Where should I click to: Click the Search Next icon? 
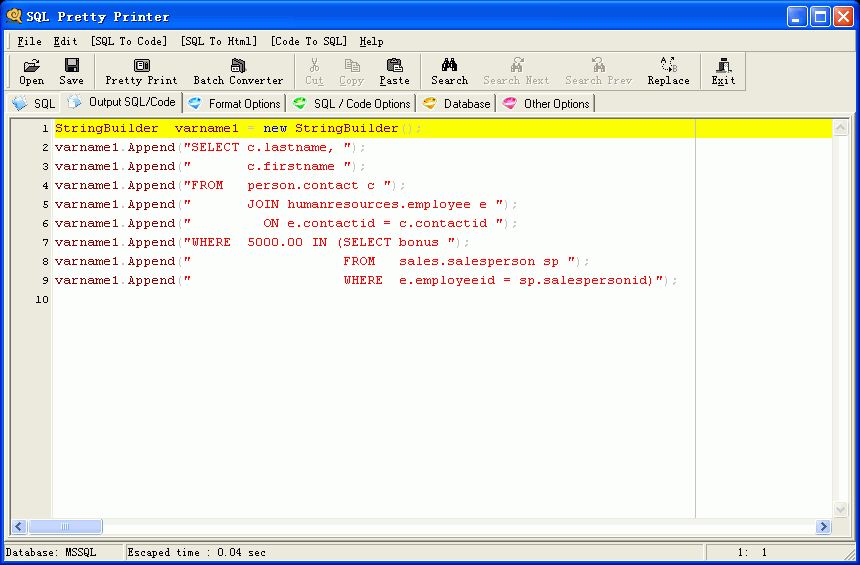click(516, 71)
